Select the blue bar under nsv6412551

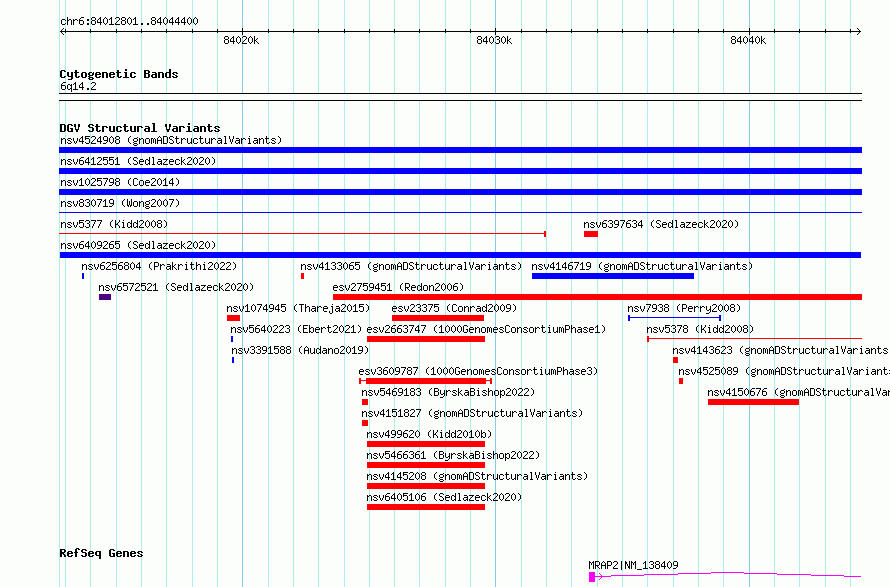coord(460,171)
